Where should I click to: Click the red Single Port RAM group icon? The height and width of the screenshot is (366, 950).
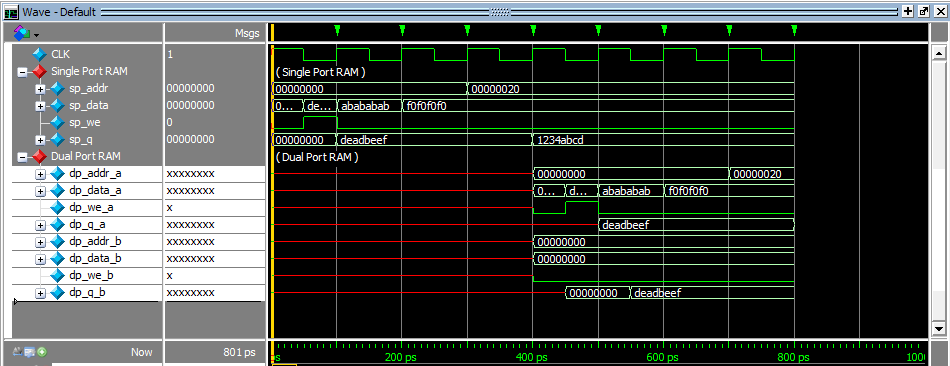coord(40,72)
